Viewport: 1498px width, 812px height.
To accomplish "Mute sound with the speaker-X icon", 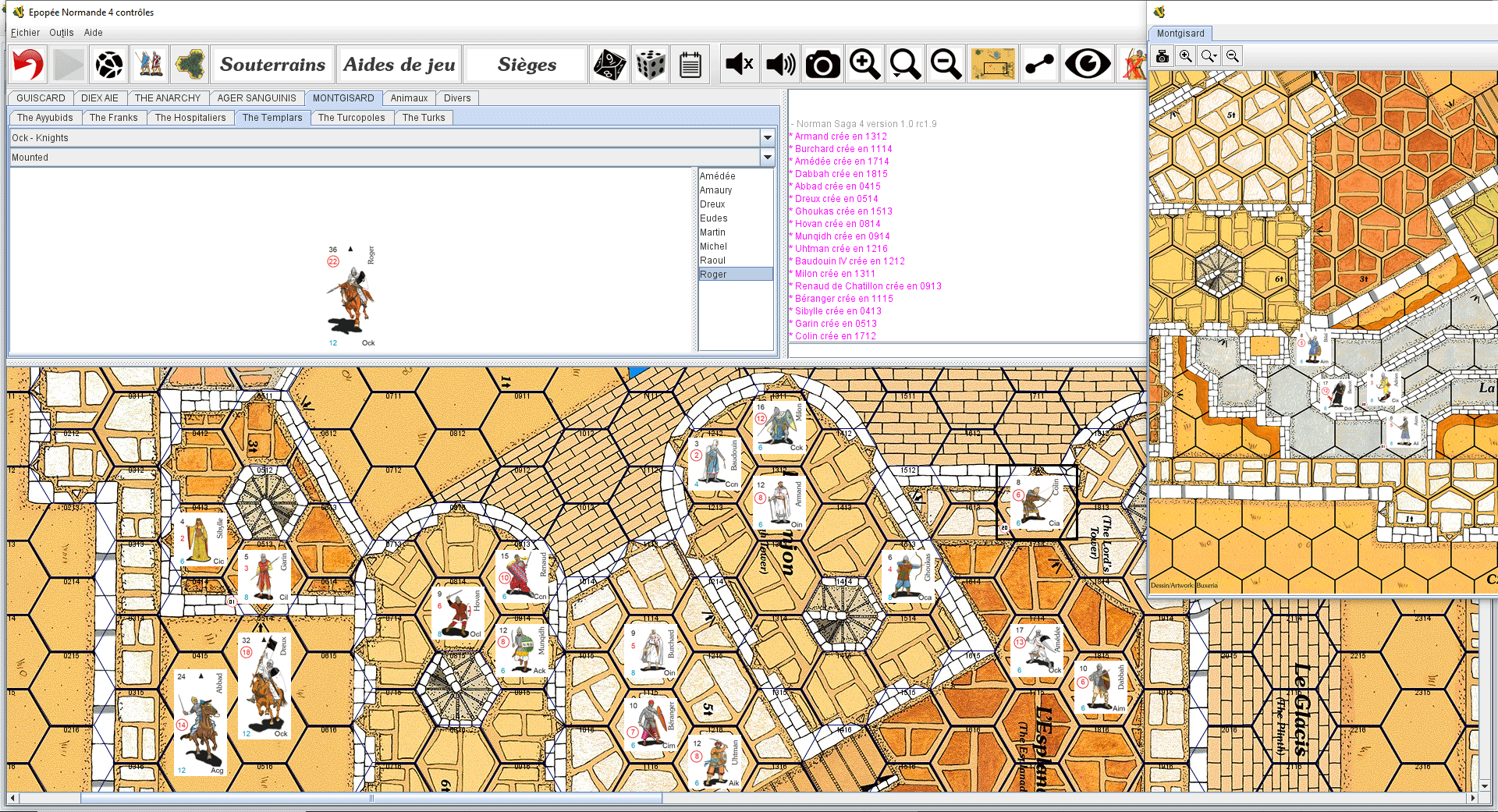I will (x=740, y=64).
